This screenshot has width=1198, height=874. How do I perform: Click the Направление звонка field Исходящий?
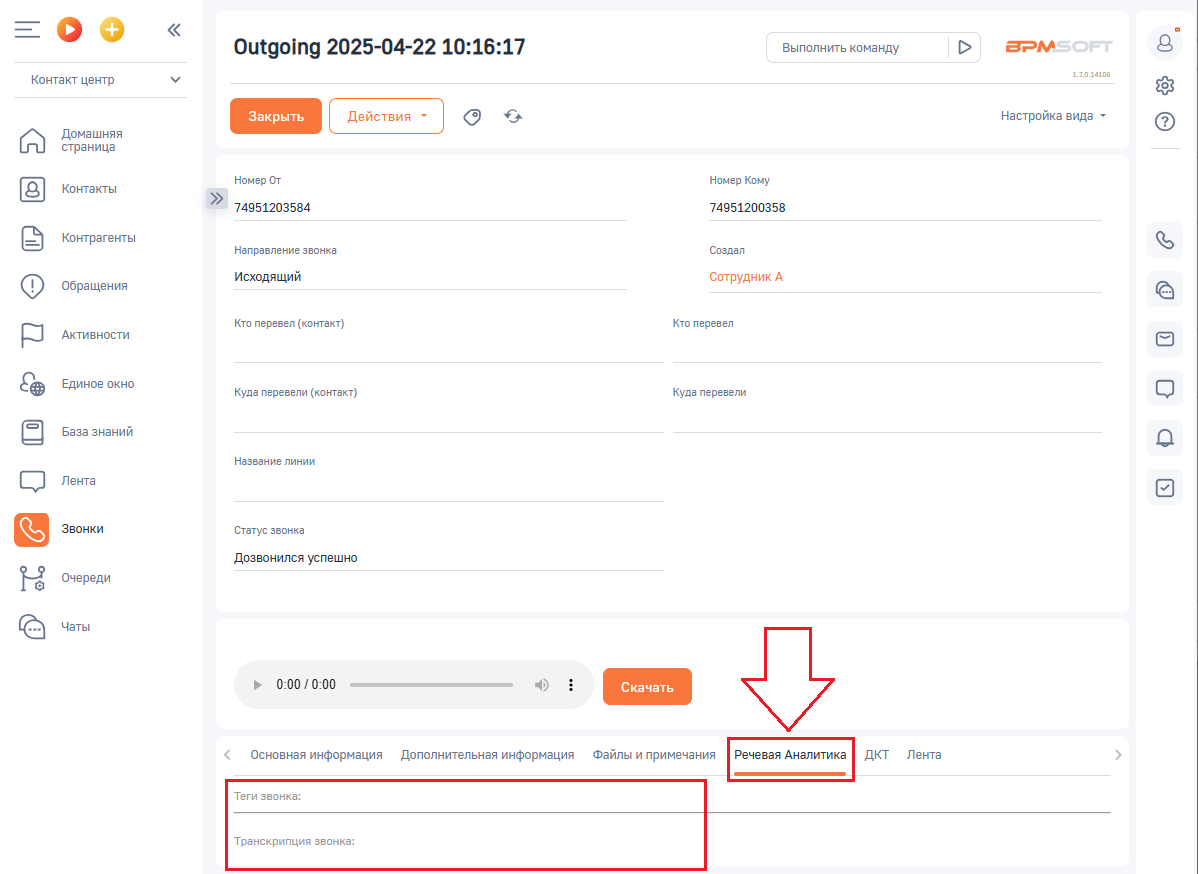430,277
